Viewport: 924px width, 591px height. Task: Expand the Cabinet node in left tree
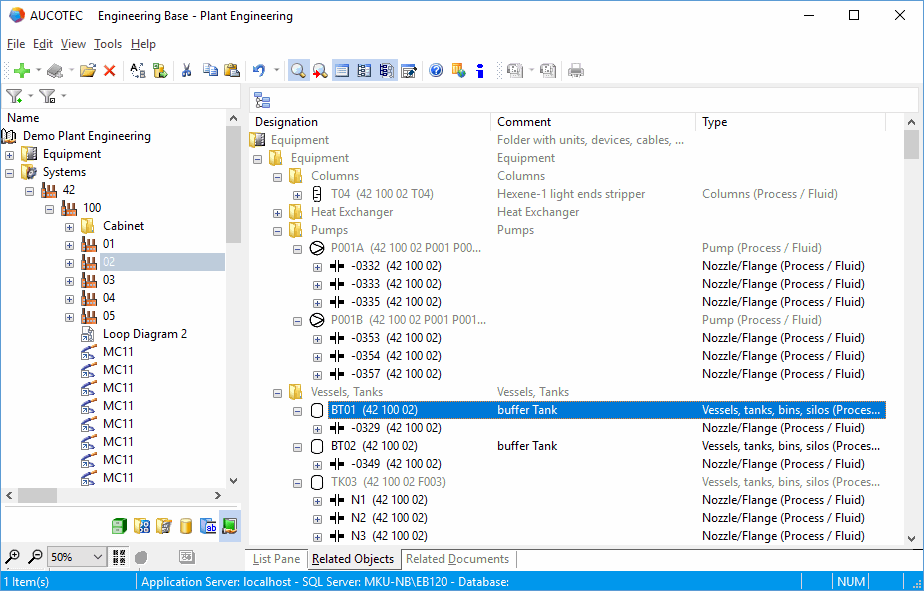(69, 227)
